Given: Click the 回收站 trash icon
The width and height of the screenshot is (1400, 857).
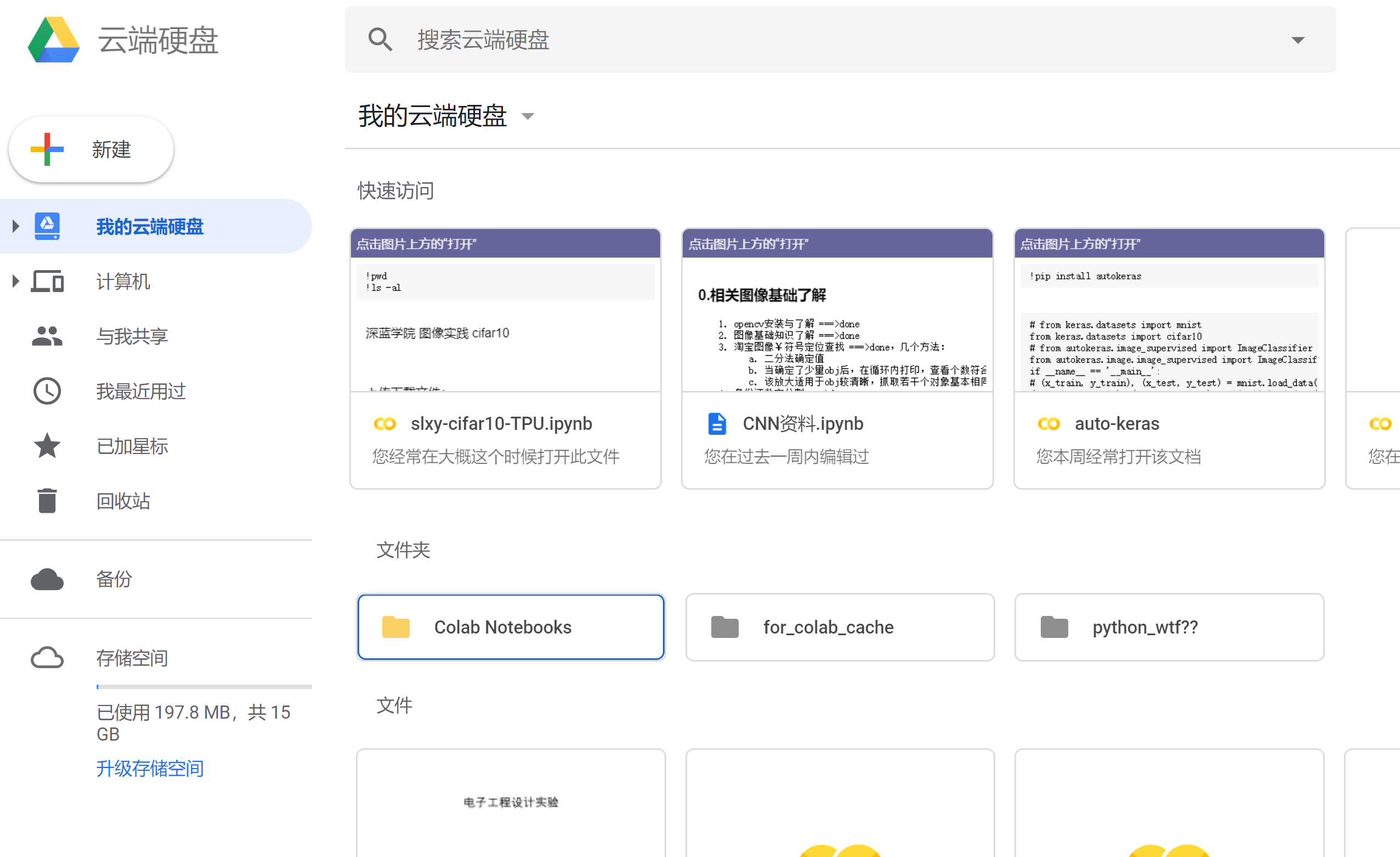Looking at the screenshot, I should pos(46,500).
